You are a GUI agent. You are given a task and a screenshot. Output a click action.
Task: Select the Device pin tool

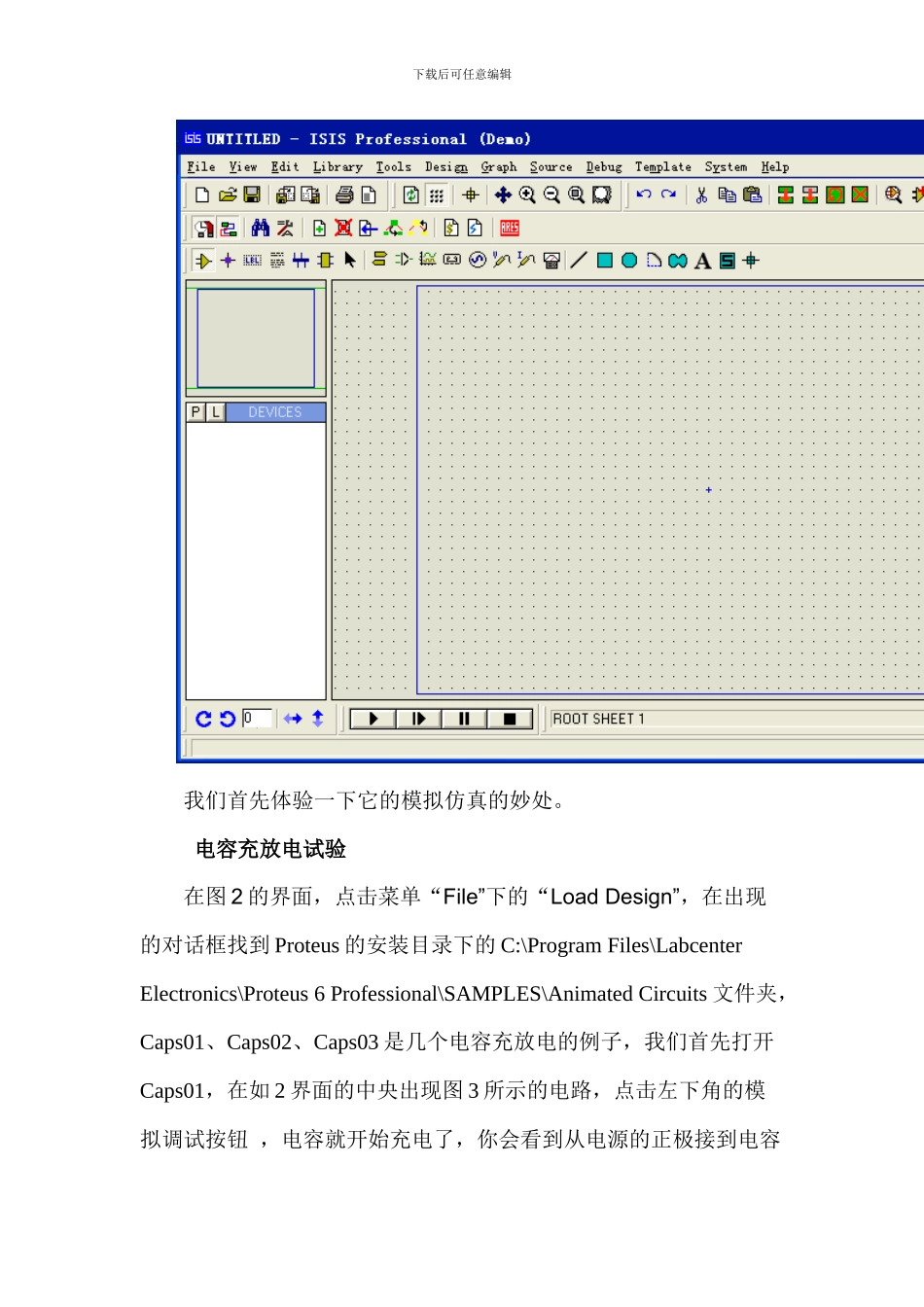tap(404, 260)
